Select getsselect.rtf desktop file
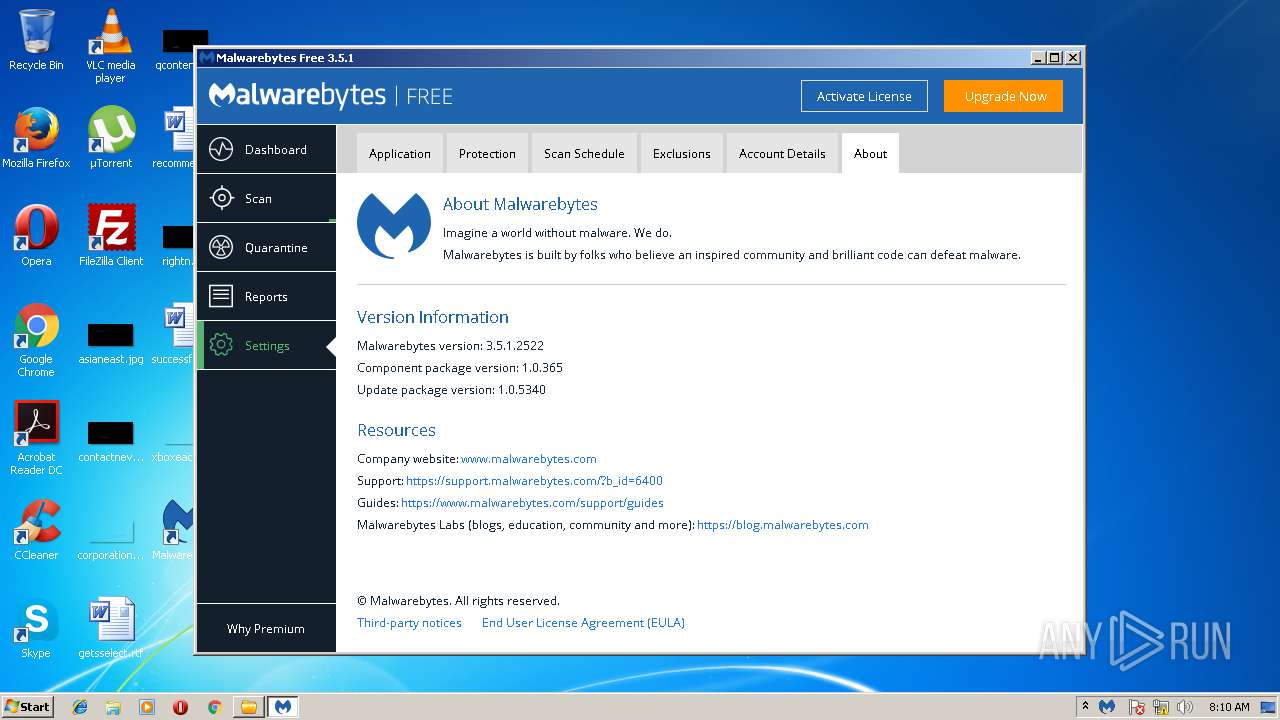 click(110, 628)
